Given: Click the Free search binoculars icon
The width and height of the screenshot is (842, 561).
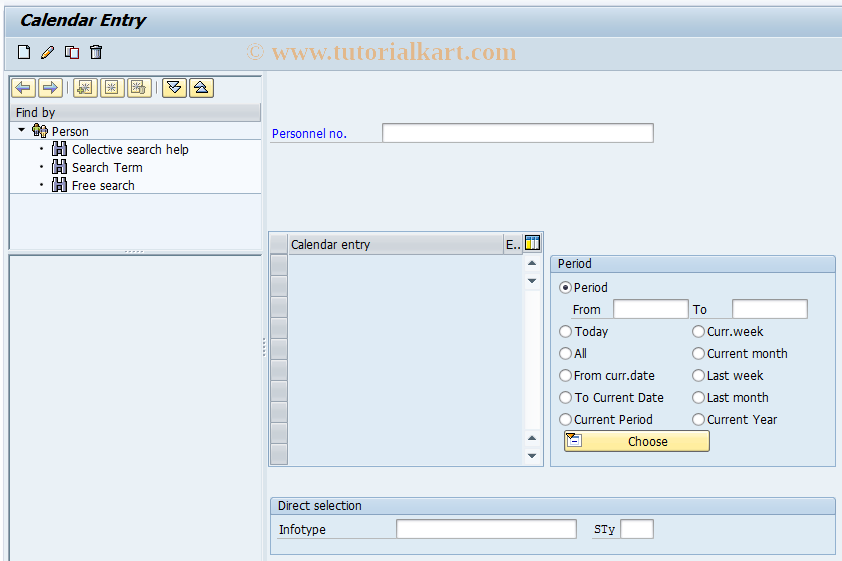Looking at the screenshot, I should 59,185.
